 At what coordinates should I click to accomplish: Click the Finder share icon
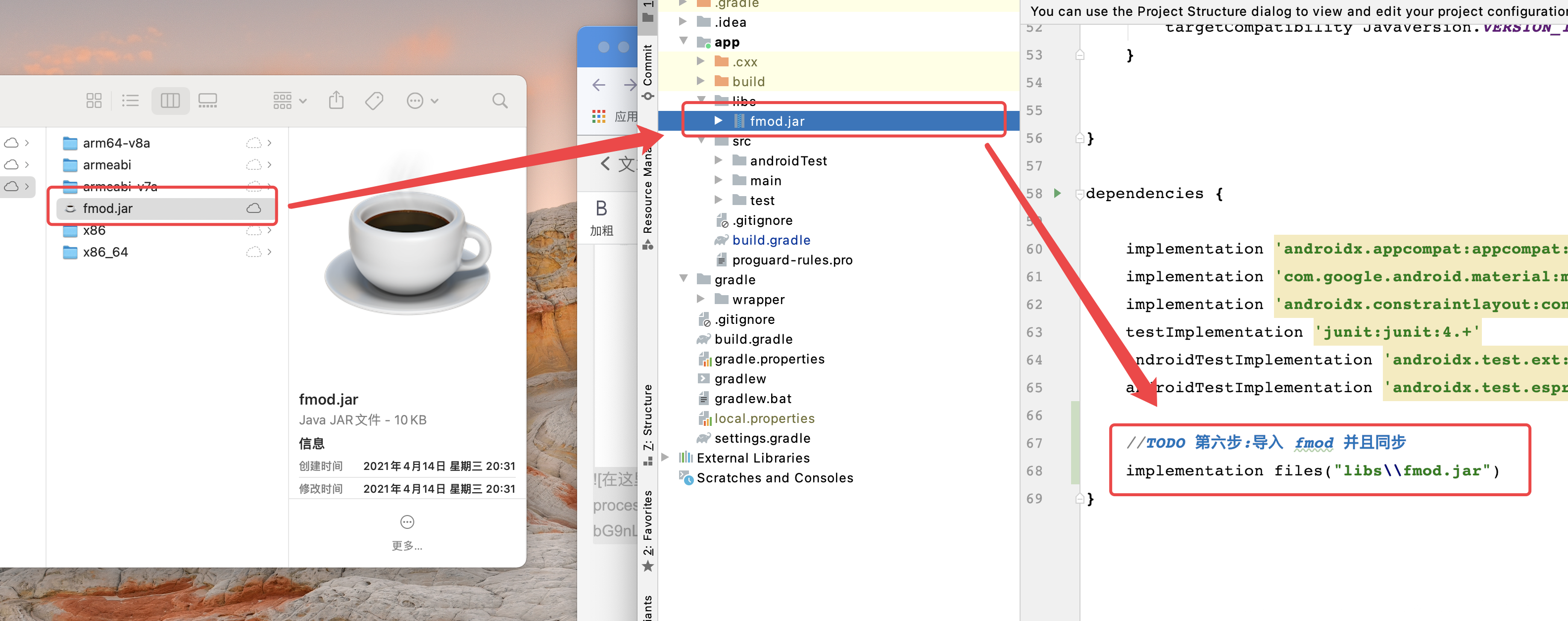coord(336,101)
